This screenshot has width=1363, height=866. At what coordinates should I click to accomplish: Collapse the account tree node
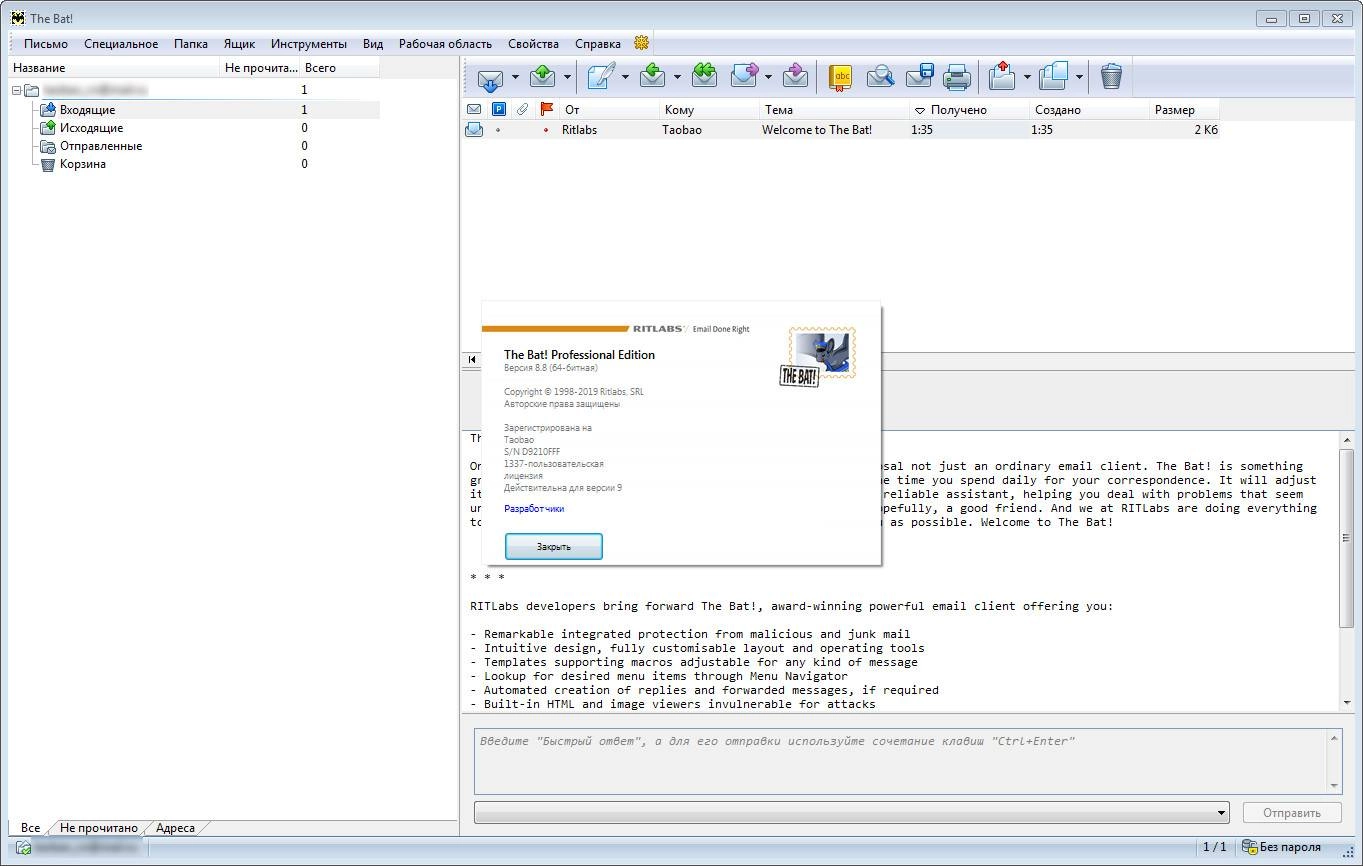pyautogui.click(x=17, y=90)
